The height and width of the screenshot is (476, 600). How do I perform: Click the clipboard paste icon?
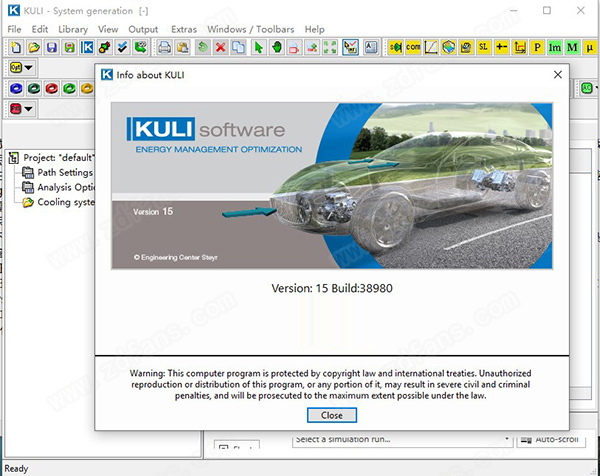tap(183, 47)
